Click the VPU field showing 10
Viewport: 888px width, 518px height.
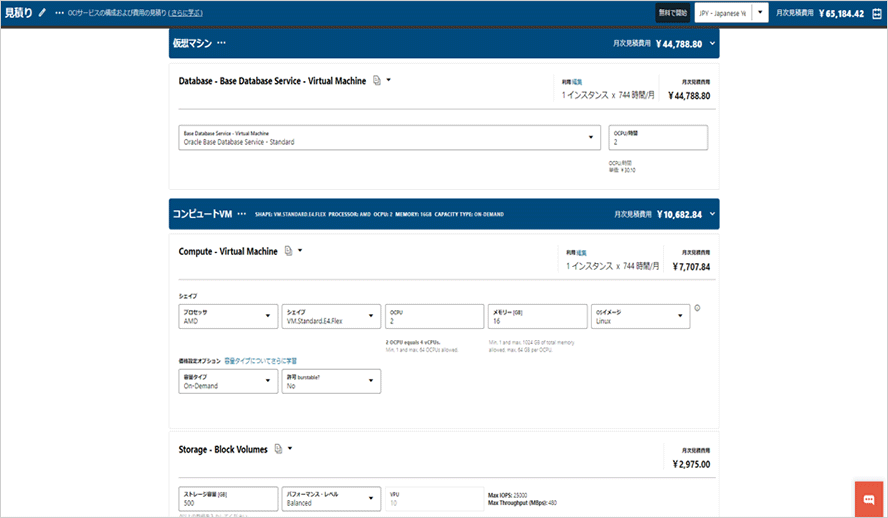tap(434, 499)
